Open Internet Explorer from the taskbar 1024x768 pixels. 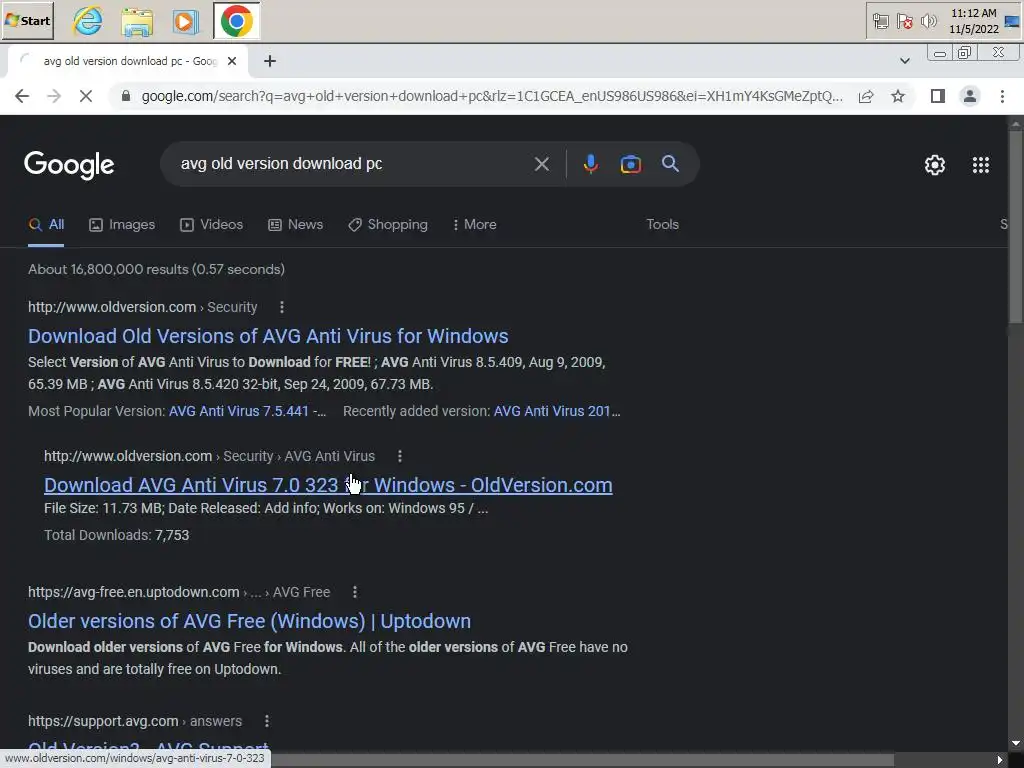87,22
